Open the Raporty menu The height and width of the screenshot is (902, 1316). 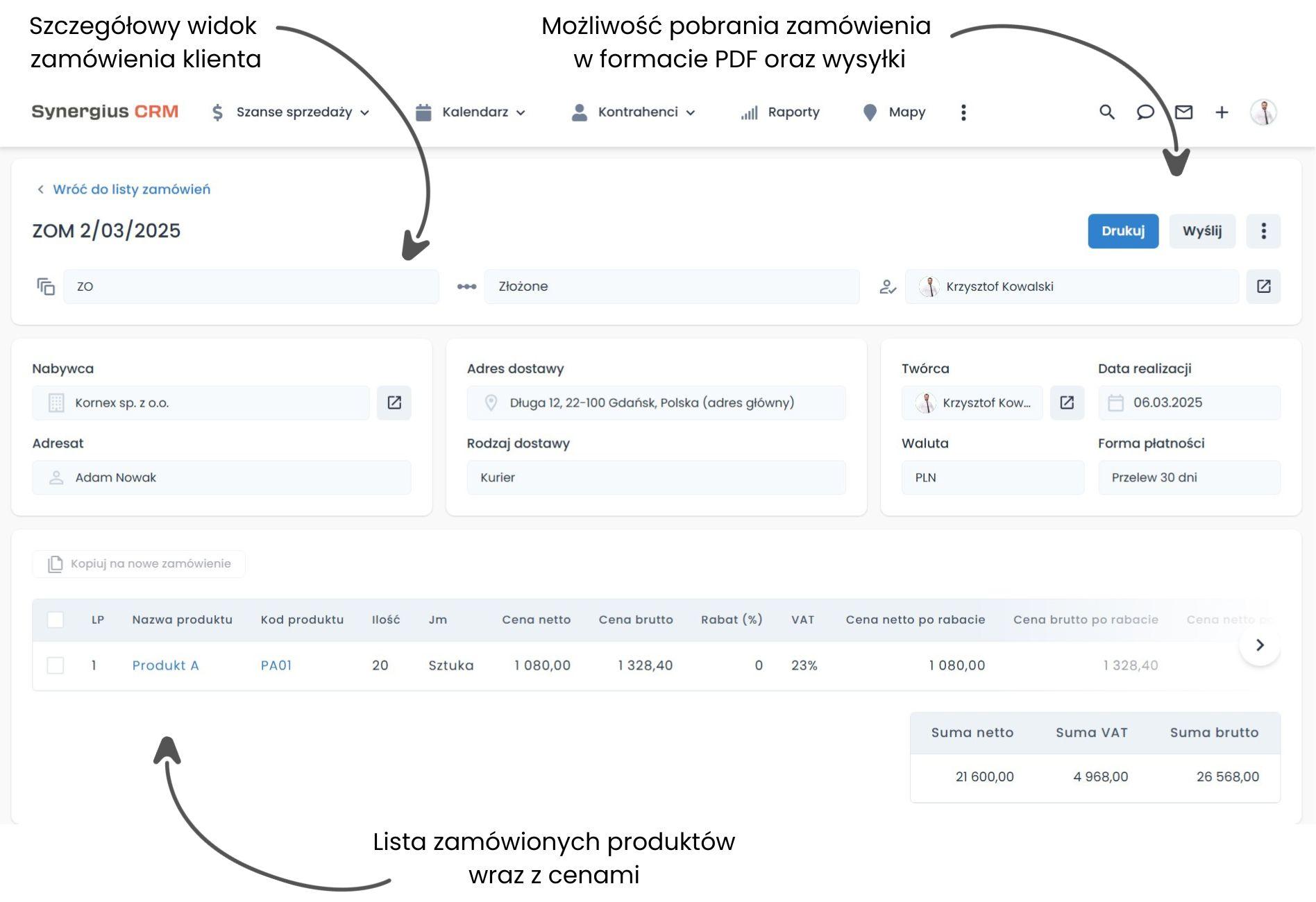pyautogui.click(x=780, y=112)
